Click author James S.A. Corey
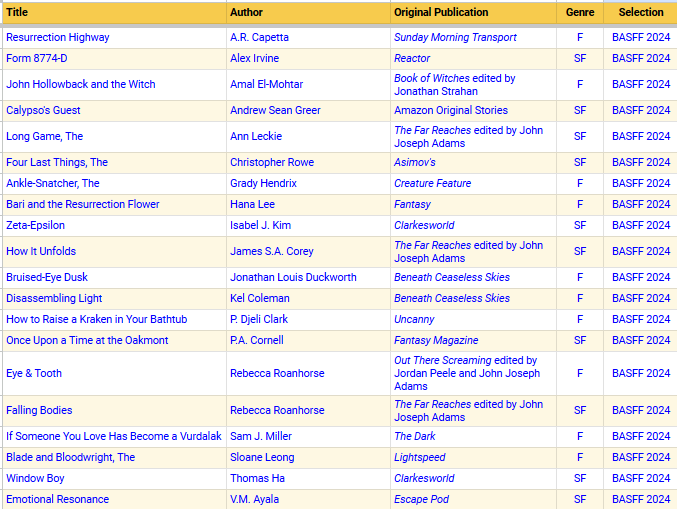Image resolution: width=677 pixels, height=509 pixels. click(272, 251)
